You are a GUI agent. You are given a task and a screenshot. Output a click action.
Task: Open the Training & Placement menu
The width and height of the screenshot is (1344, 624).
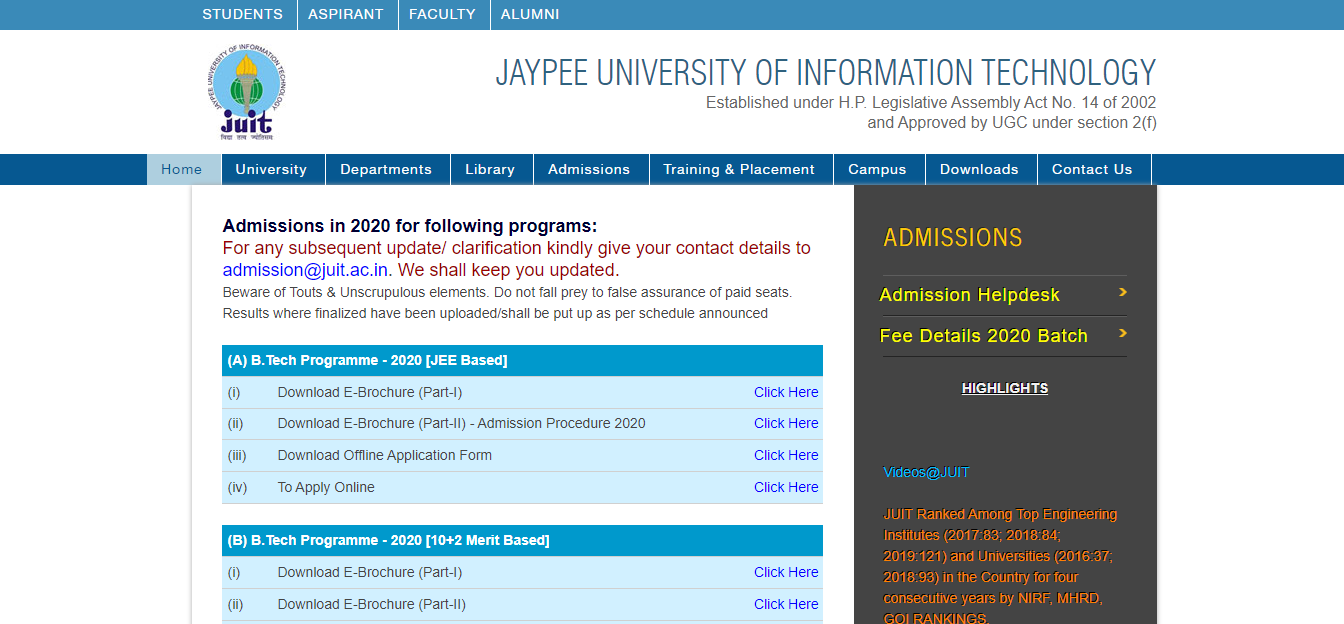(x=741, y=169)
